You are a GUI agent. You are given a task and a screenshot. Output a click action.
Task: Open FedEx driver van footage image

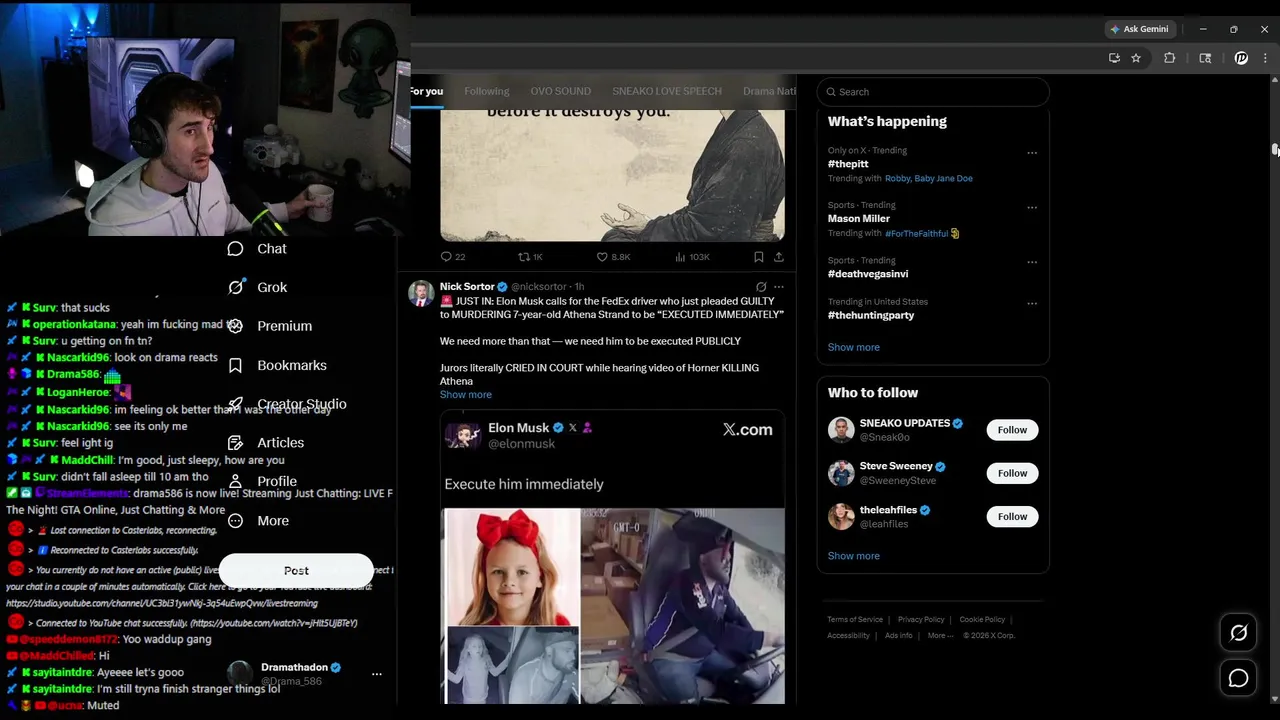pyautogui.click(x=683, y=606)
